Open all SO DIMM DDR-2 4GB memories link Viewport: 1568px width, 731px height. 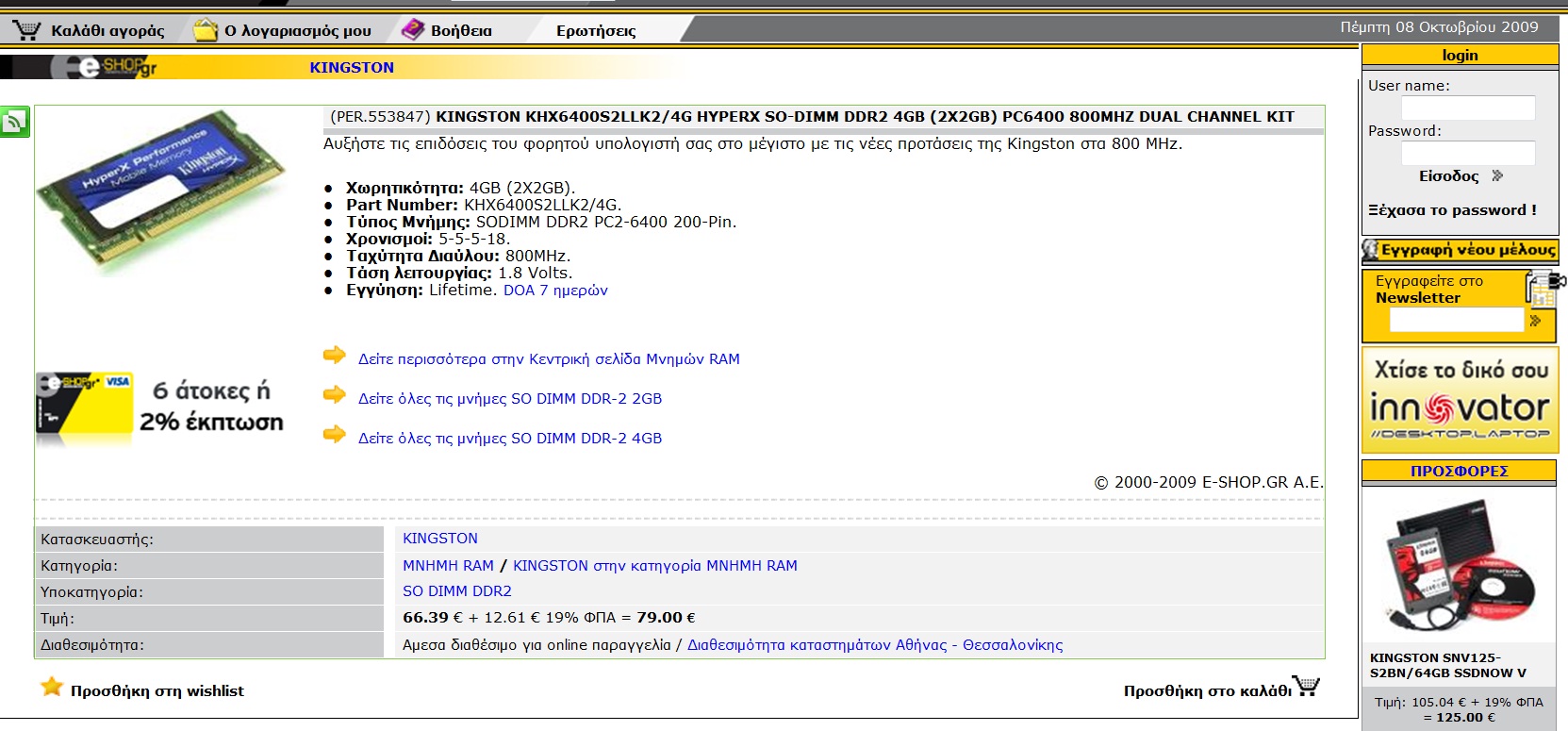coord(510,439)
